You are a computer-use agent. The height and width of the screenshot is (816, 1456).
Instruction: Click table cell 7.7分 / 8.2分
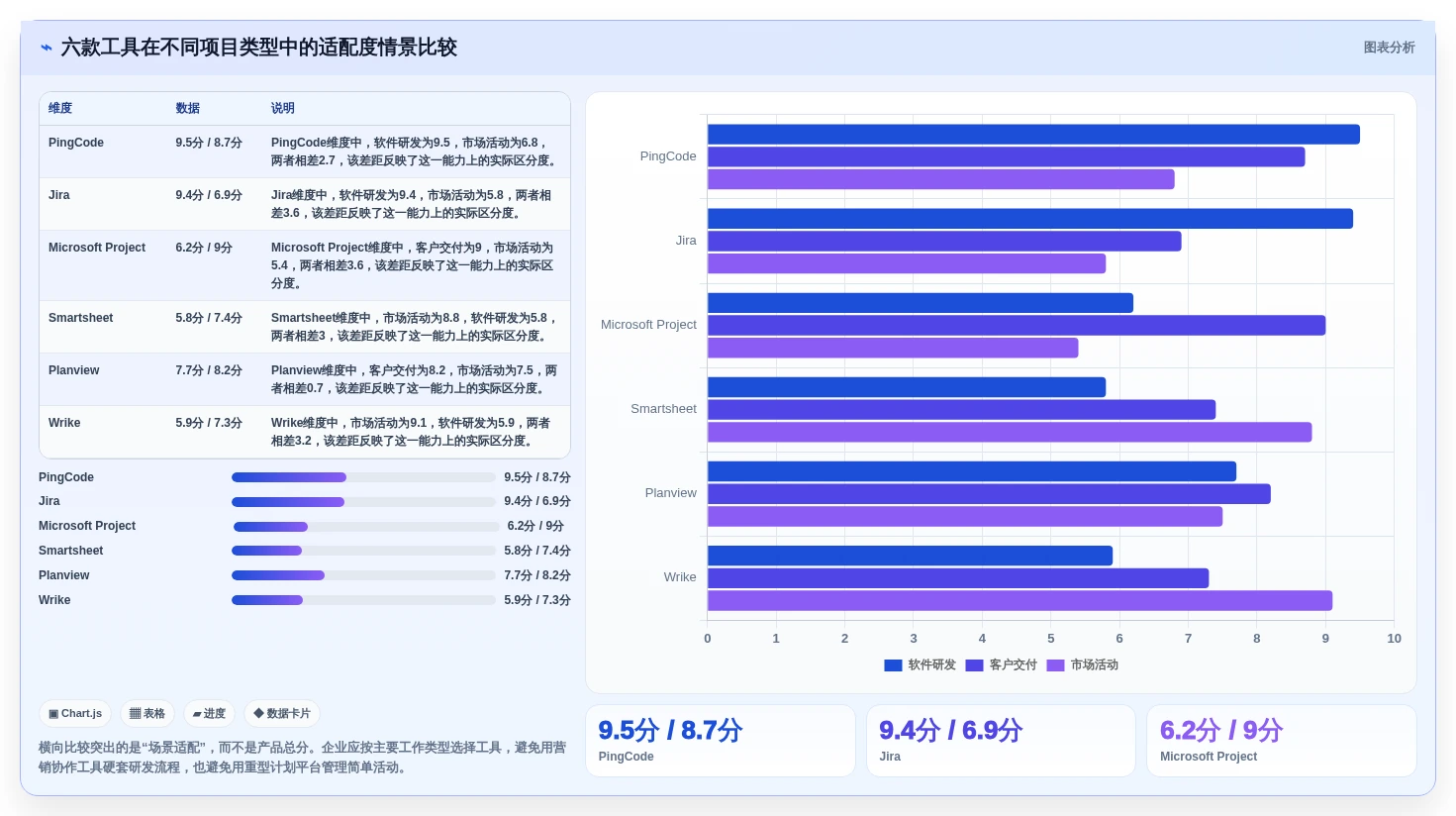tap(209, 370)
